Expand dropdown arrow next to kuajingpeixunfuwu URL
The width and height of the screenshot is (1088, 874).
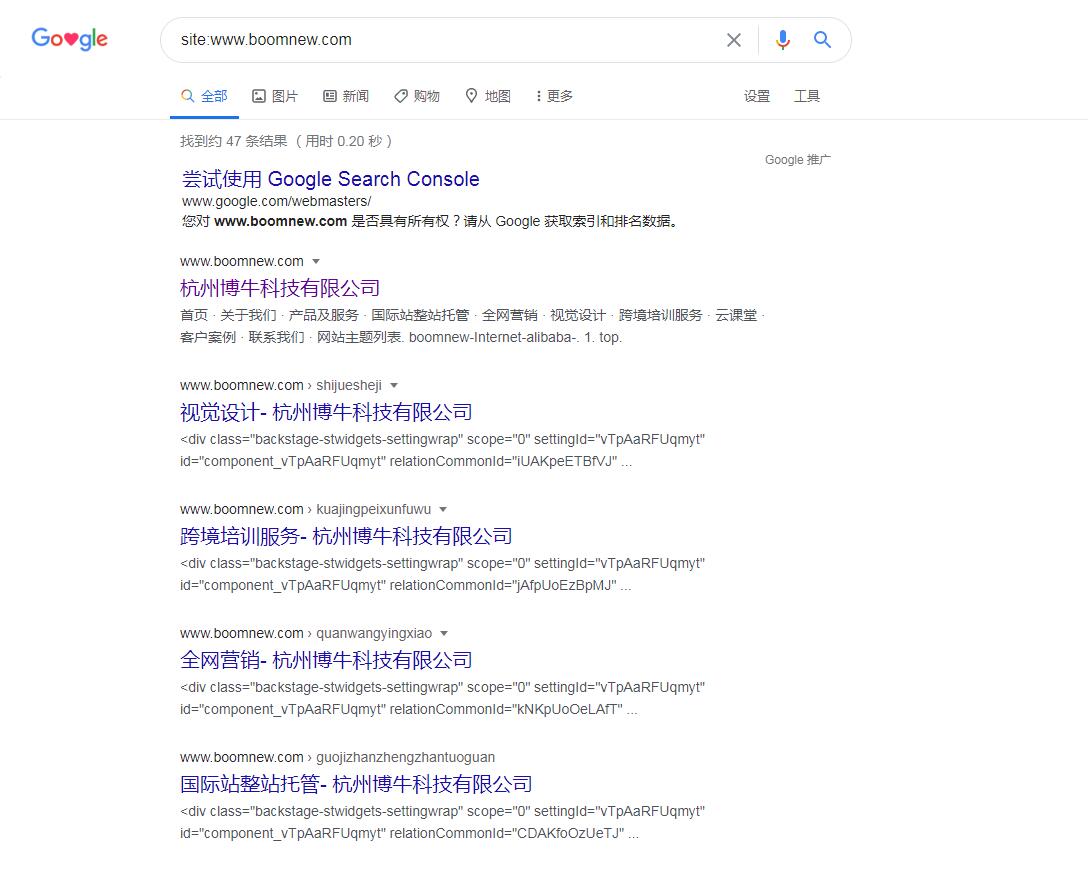tap(443, 510)
